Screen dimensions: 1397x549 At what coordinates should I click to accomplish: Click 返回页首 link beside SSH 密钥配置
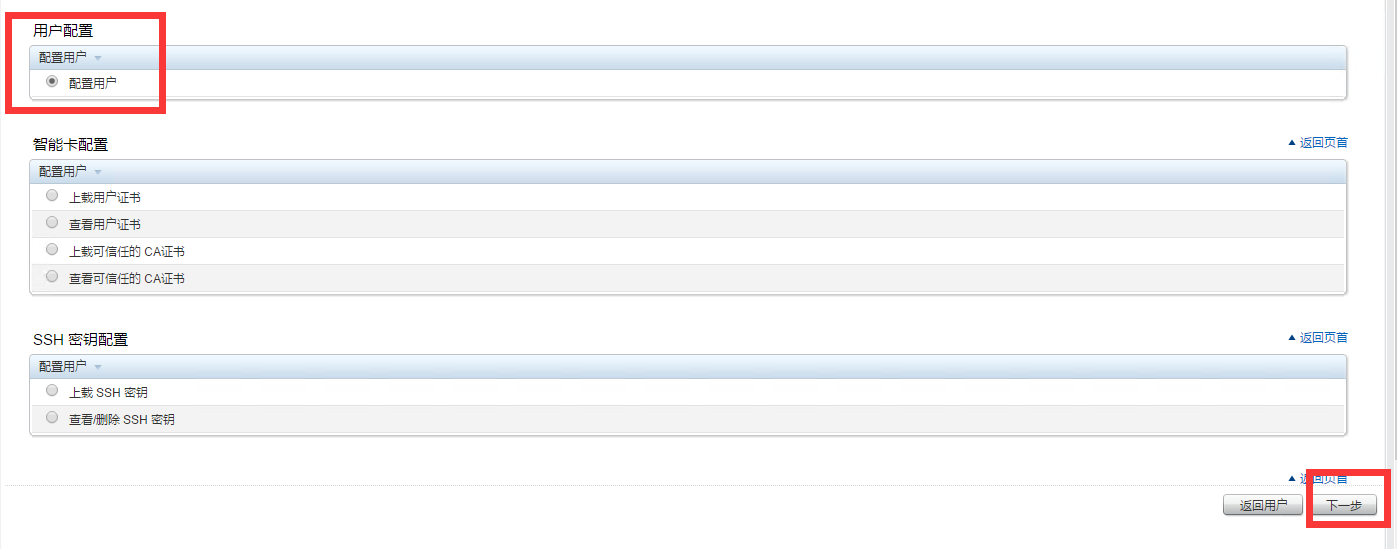pyautogui.click(x=1323, y=338)
